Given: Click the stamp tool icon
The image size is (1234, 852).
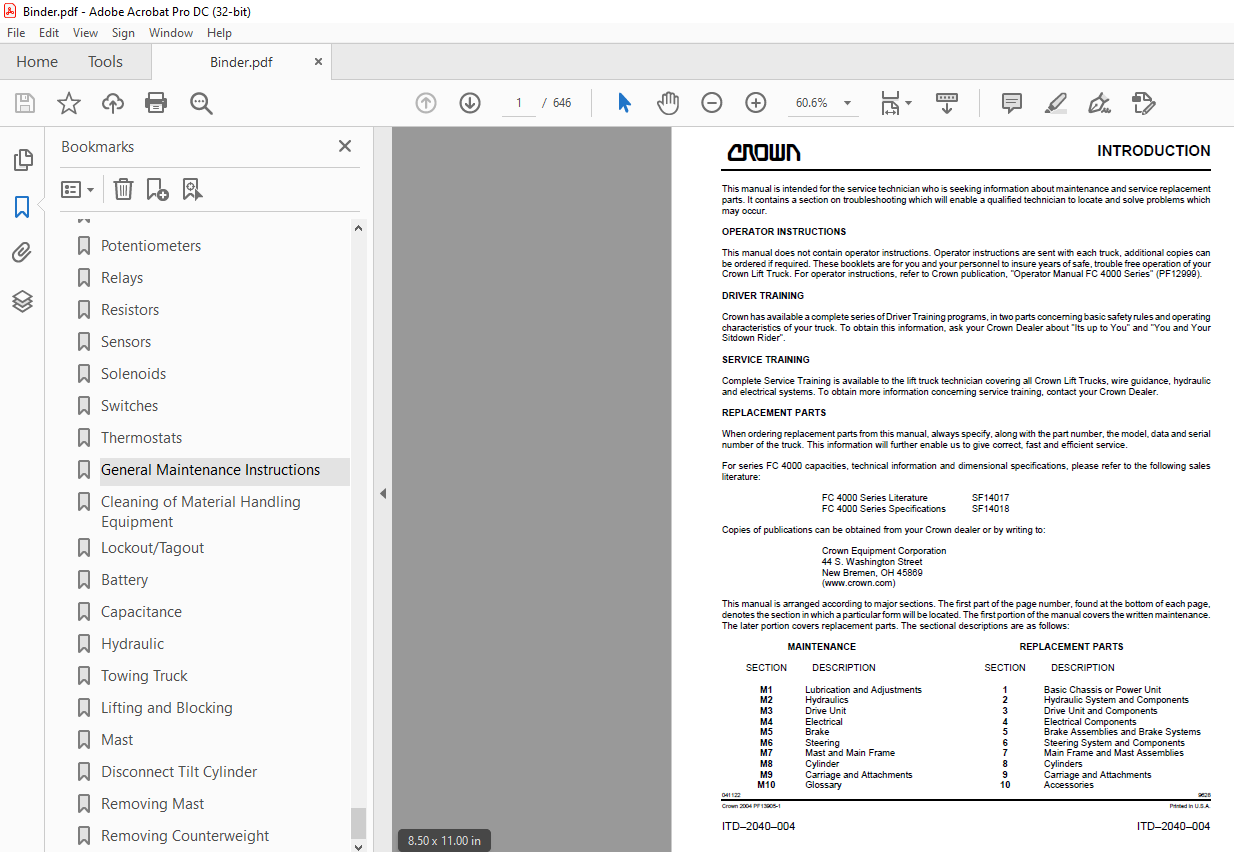Looking at the screenshot, I should pyautogui.click(x=1143, y=103).
